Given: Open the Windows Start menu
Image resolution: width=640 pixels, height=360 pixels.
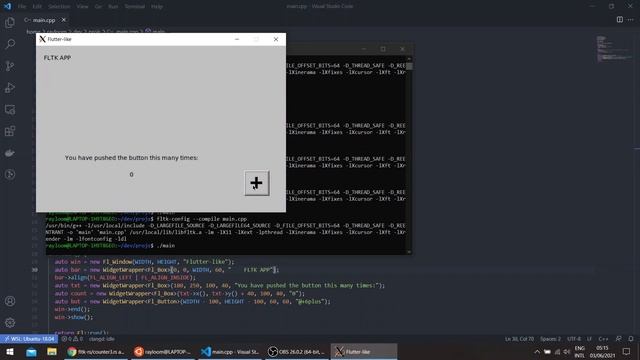Looking at the screenshot, I should coord(10,351).
